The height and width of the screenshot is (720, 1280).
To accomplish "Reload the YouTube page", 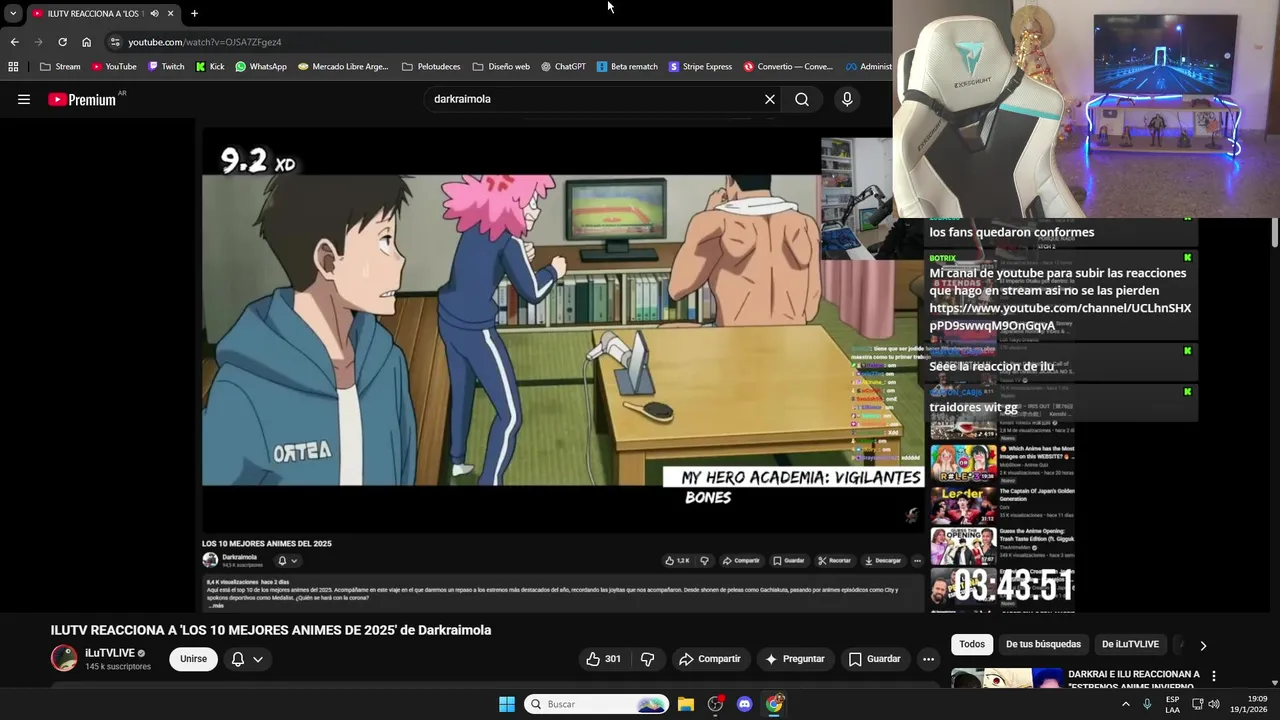I will (x=62, y=42).
